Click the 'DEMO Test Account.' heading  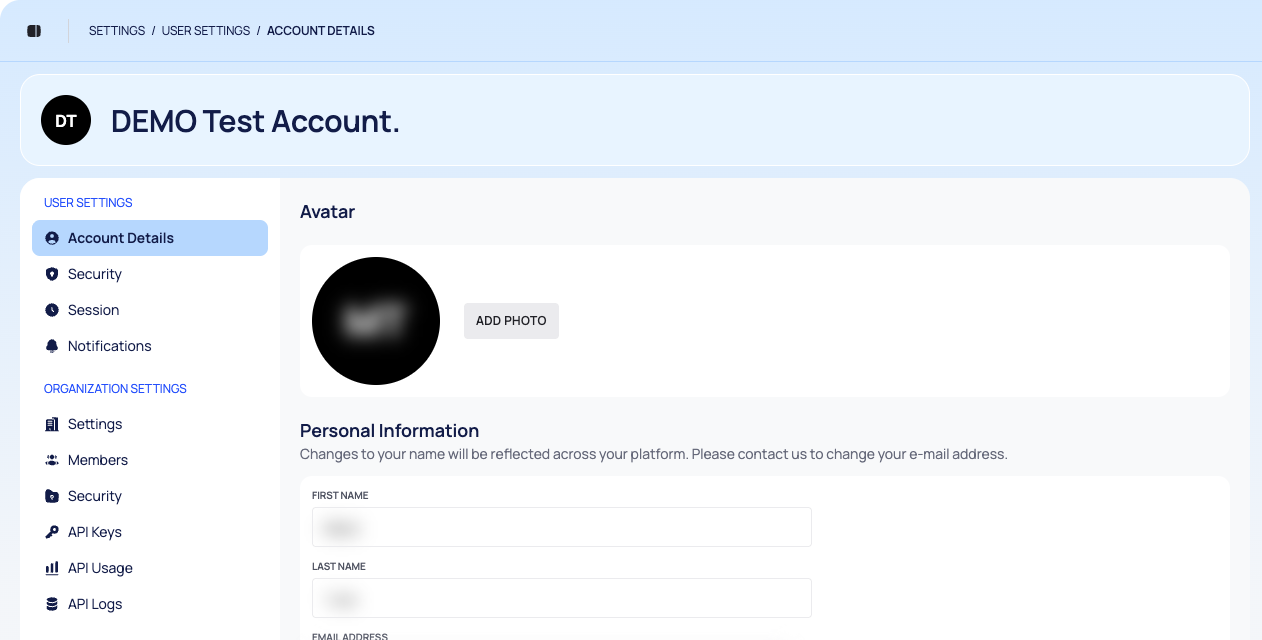(256, 121)
